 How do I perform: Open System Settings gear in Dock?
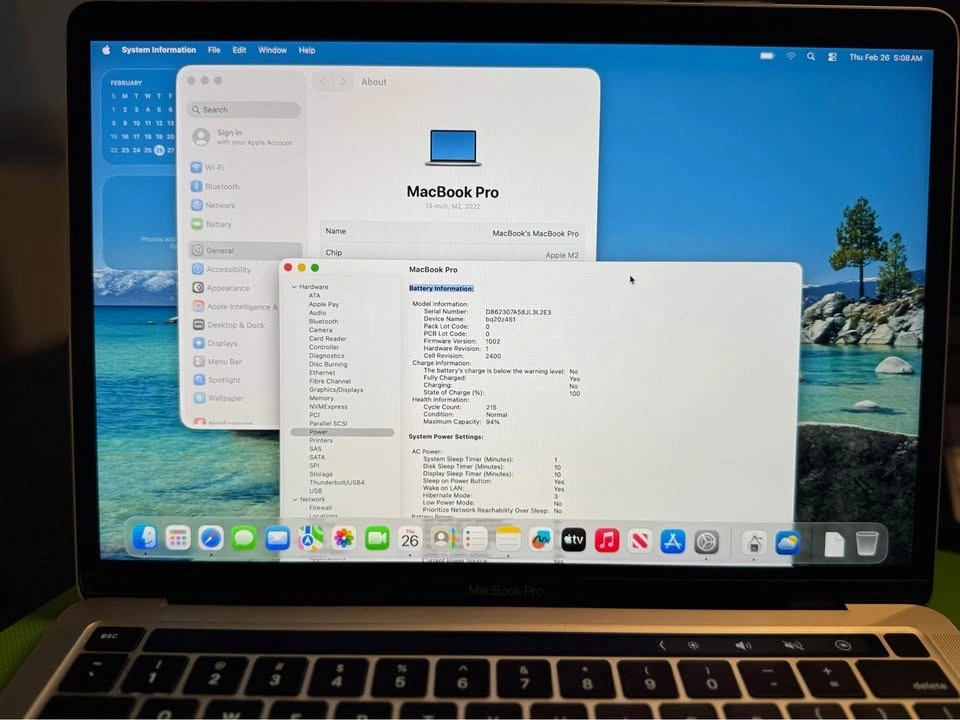706,541
